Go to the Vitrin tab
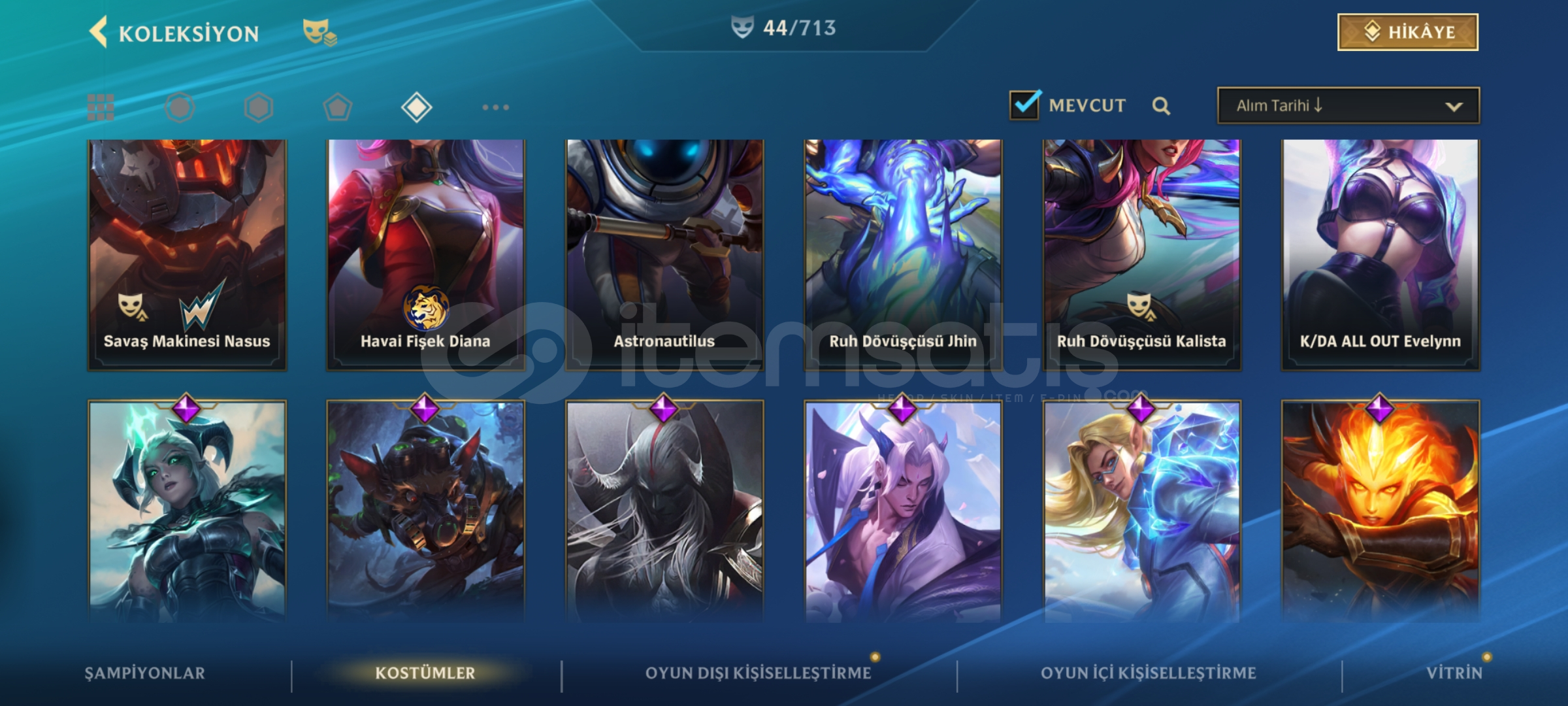 point(1454,673)
